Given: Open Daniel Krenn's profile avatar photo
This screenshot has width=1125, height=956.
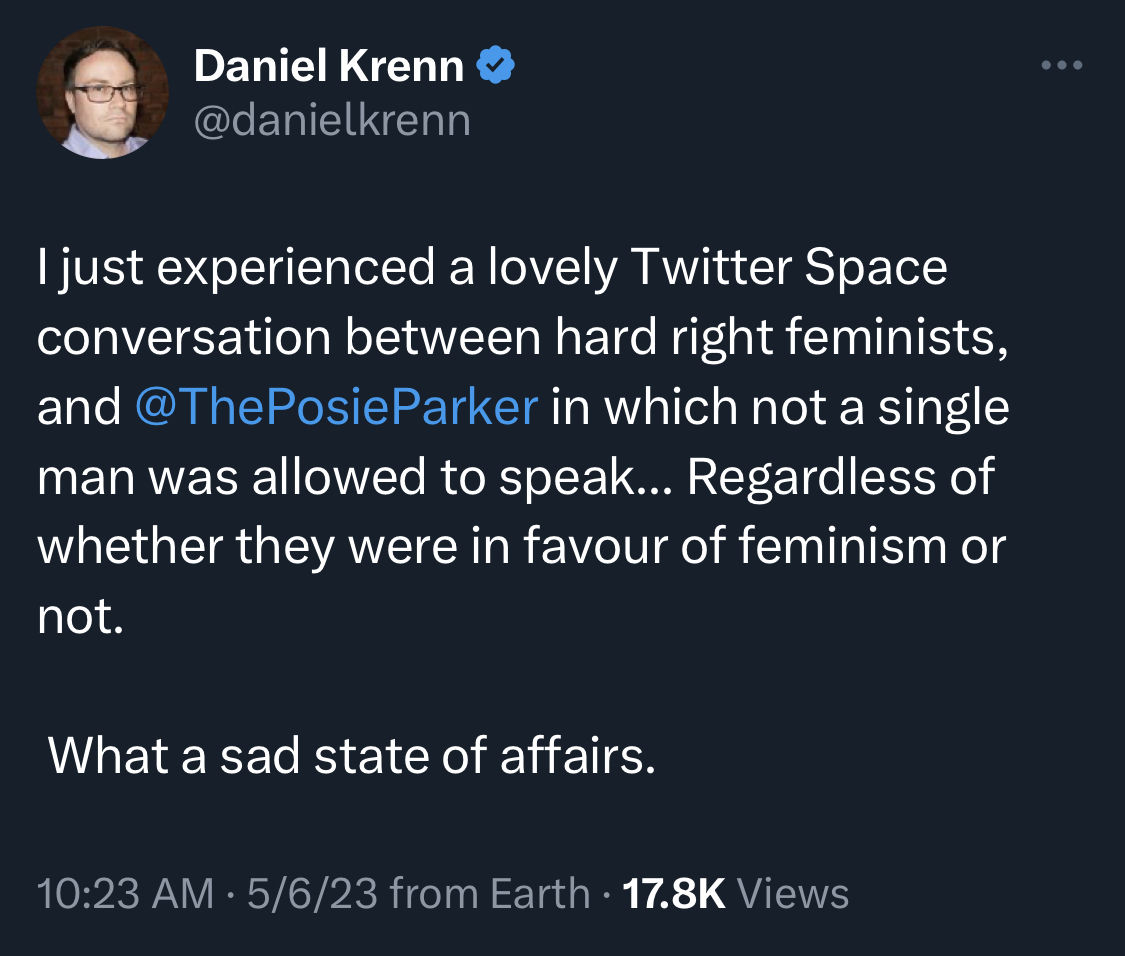Looking at the screenshot, I should pyautogui.click(x=102, y=92).
